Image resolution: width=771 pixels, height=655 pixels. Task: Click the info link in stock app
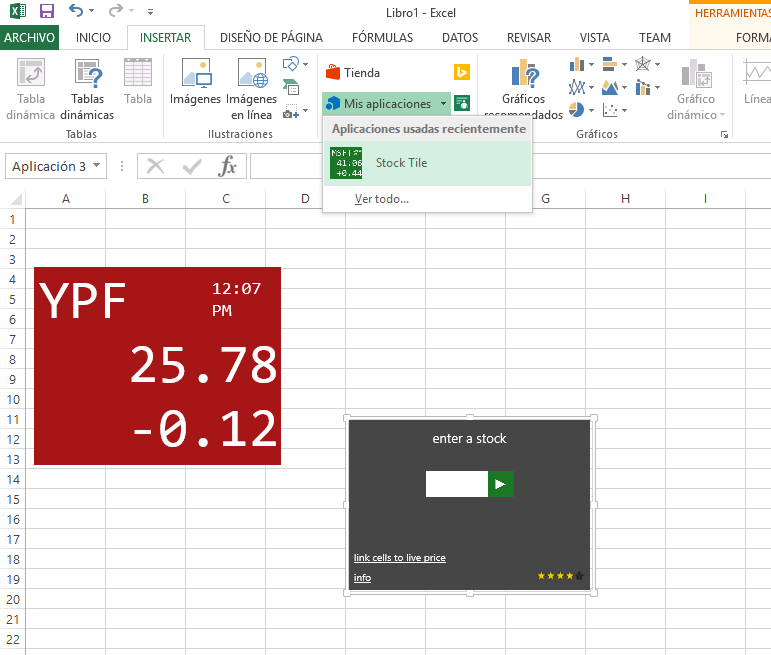(x=362, y=578)
